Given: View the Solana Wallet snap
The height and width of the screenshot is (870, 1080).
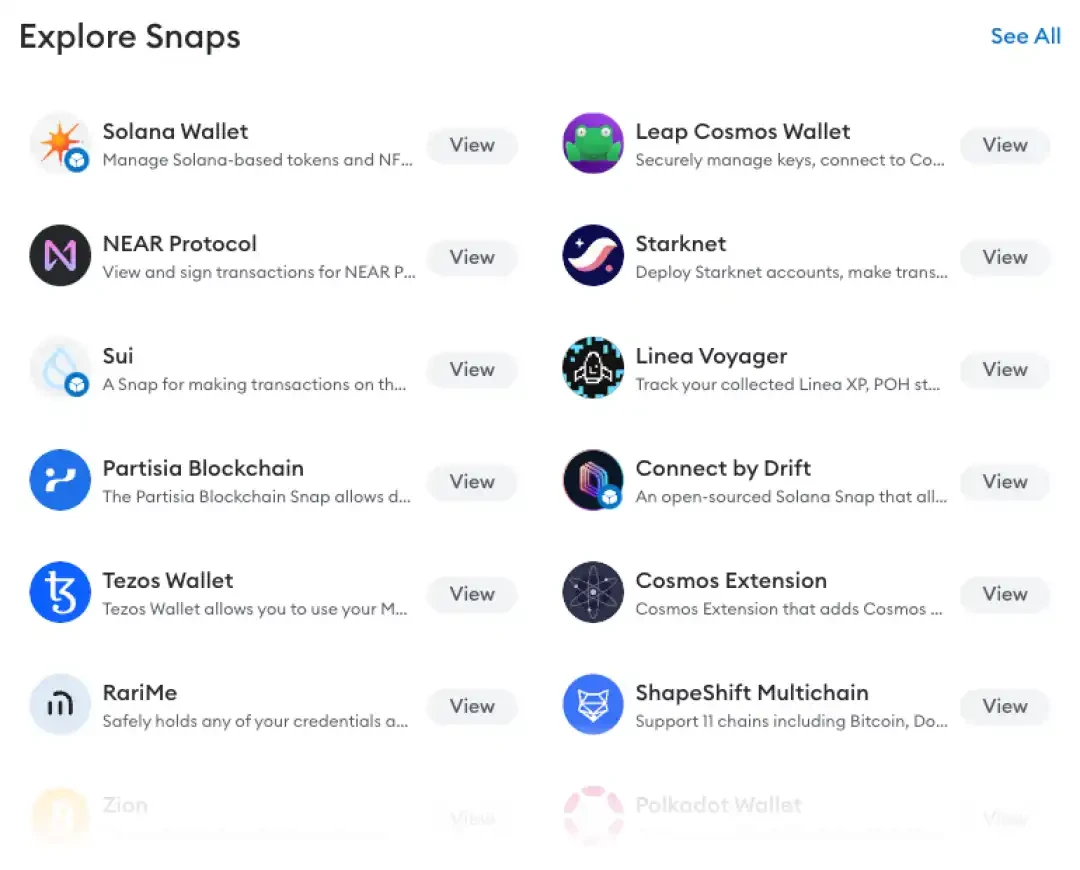Looking at the screenshot, I should (x=471, y=146).
